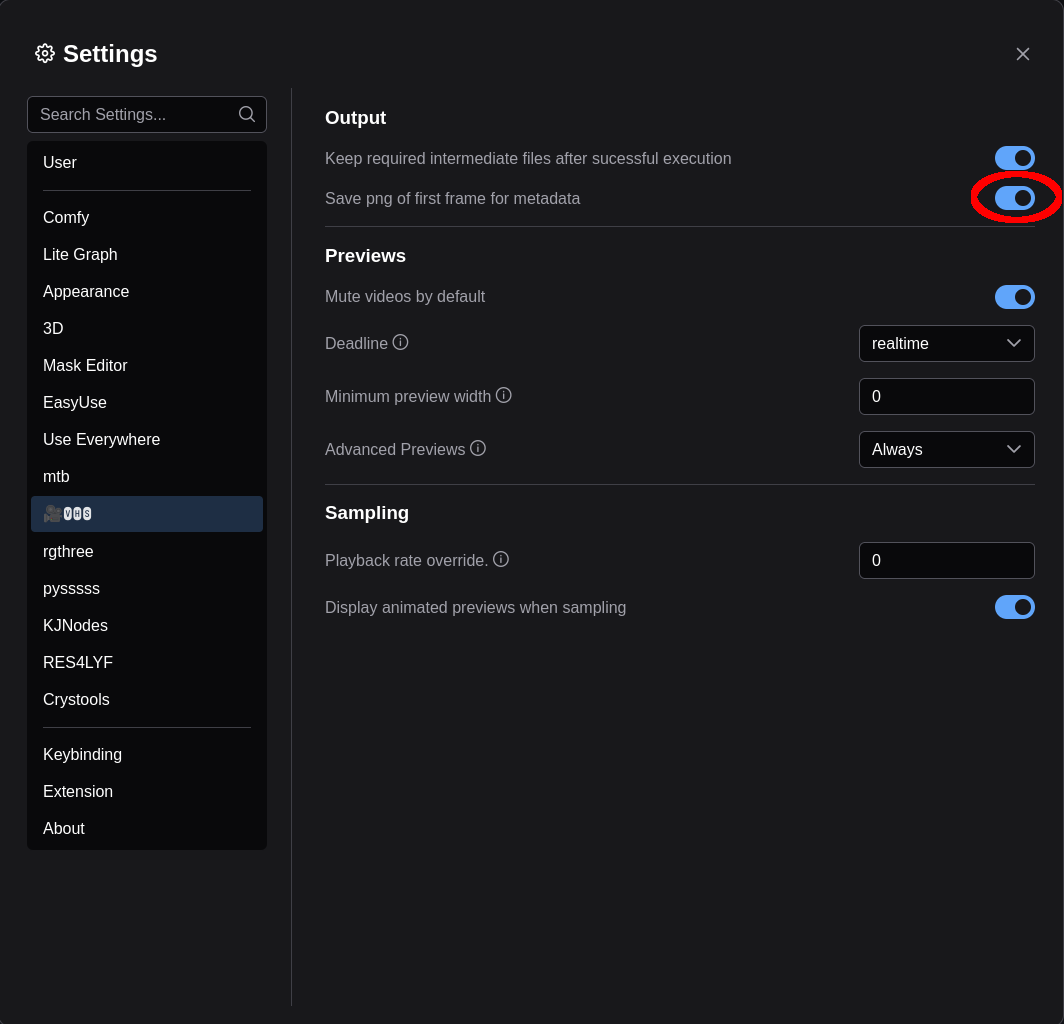Click the Playback rate override number field
Screen dimensions: 1064x1024
(x=946, y=560)
